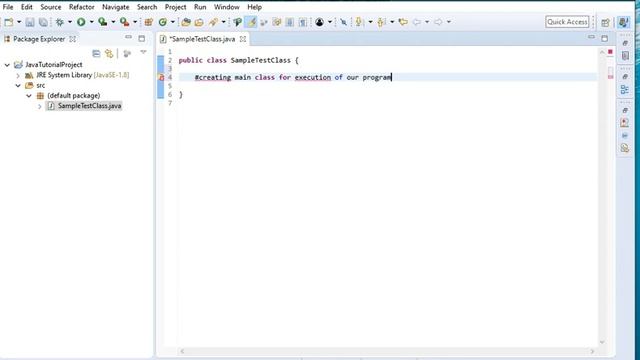This screenshot has height=360, width=640.
Task: Click the black circle profile icon in toolbar
Action: pyautogui.click(x=320, y=22)
